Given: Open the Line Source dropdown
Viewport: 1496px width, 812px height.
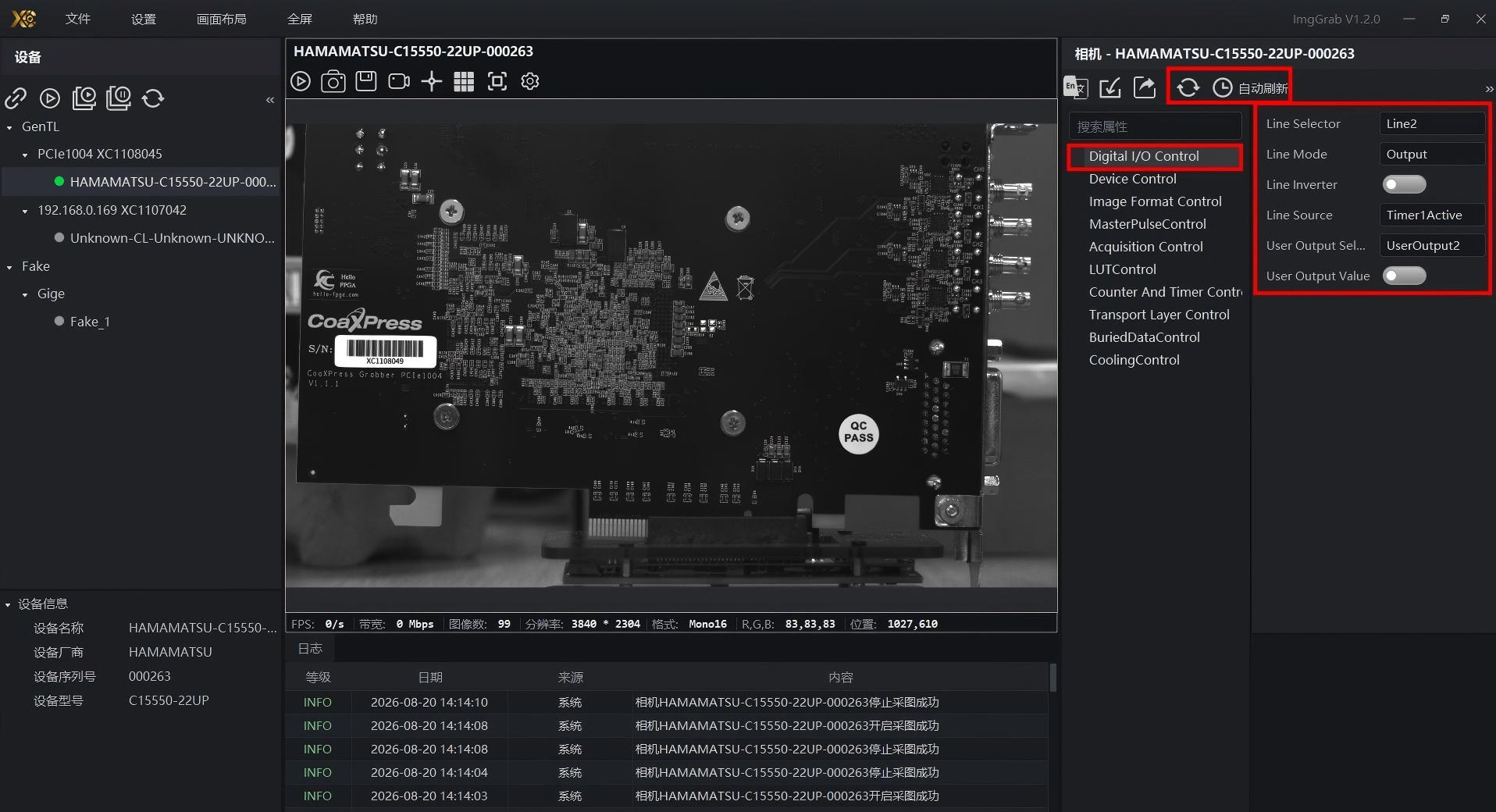Looking at the screenshot, I should [x=1432, y=215].
